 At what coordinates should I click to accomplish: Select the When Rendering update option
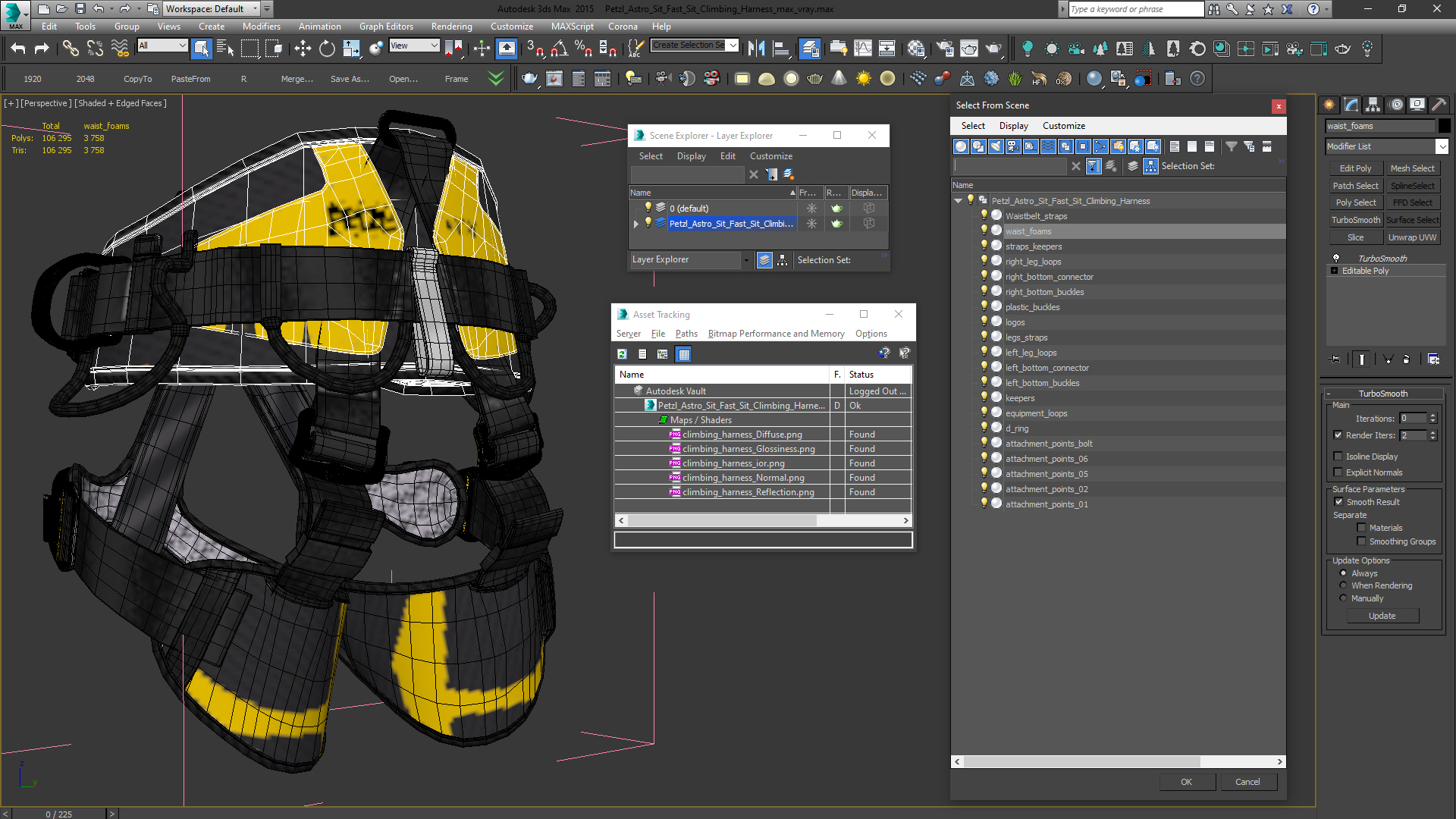(1343, 585)
